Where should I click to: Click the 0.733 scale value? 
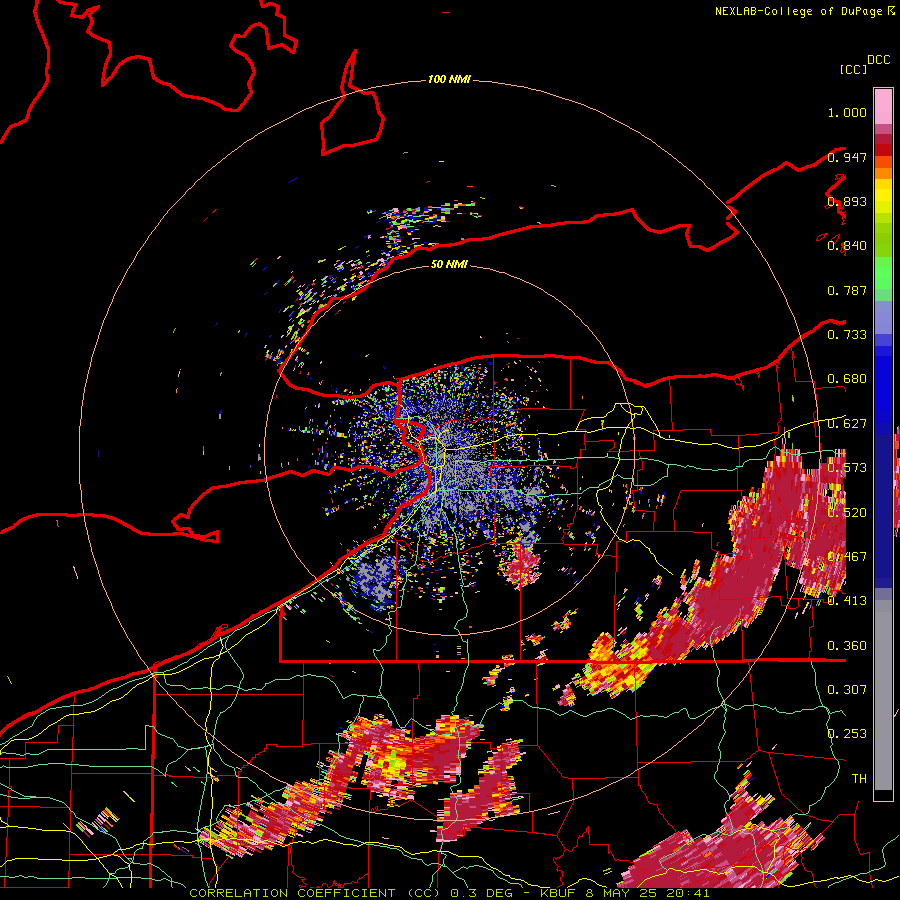(x=847, y=335)
